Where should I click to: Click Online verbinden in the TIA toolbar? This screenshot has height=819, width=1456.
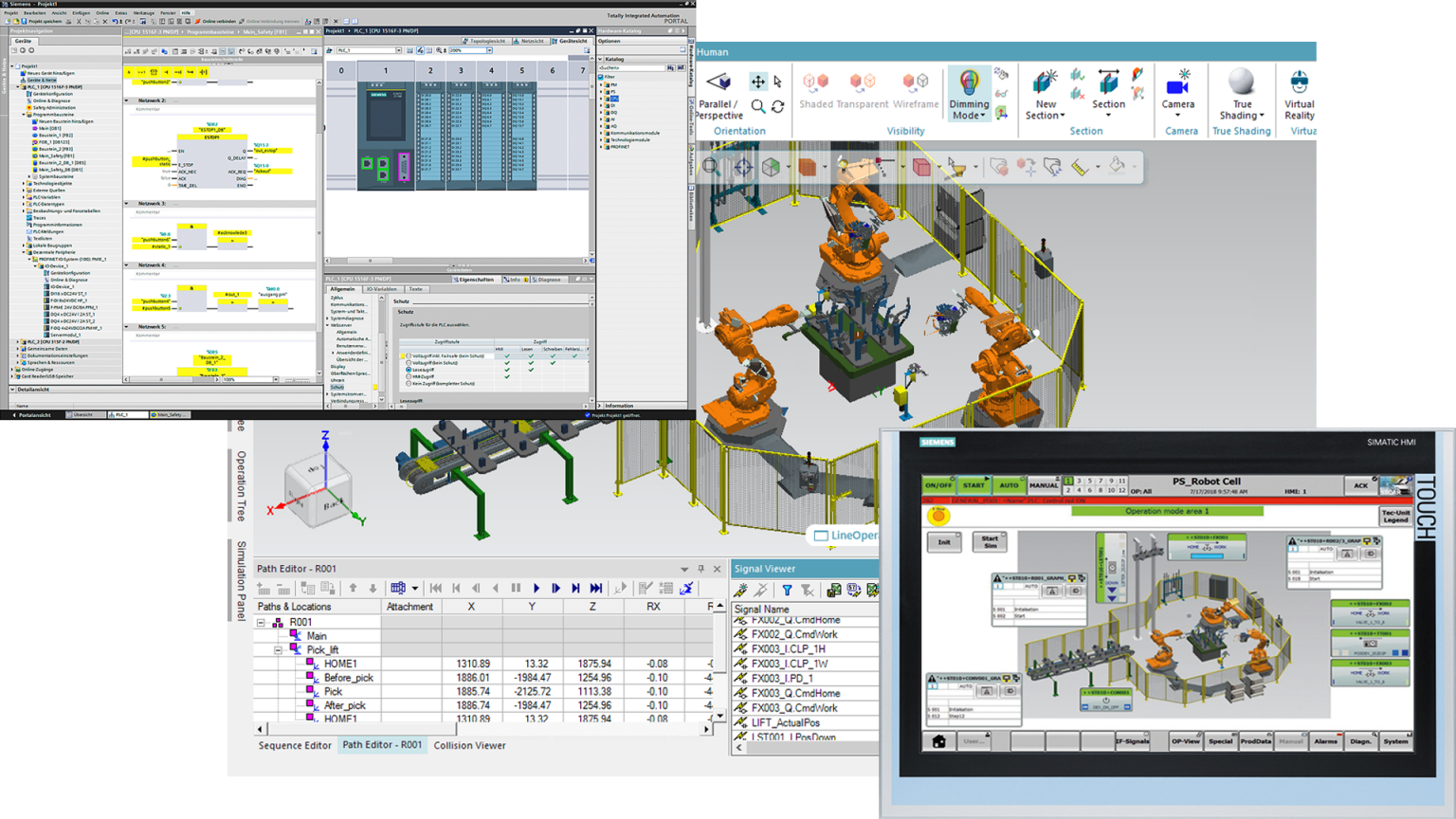point(217,20)
